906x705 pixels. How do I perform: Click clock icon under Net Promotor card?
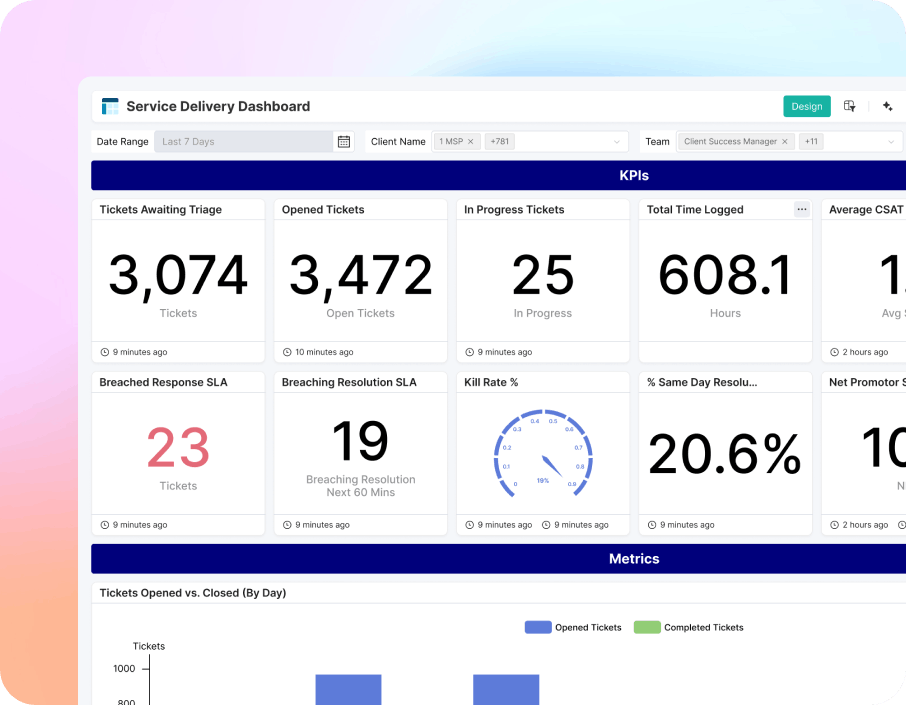(x=834, y=525)
